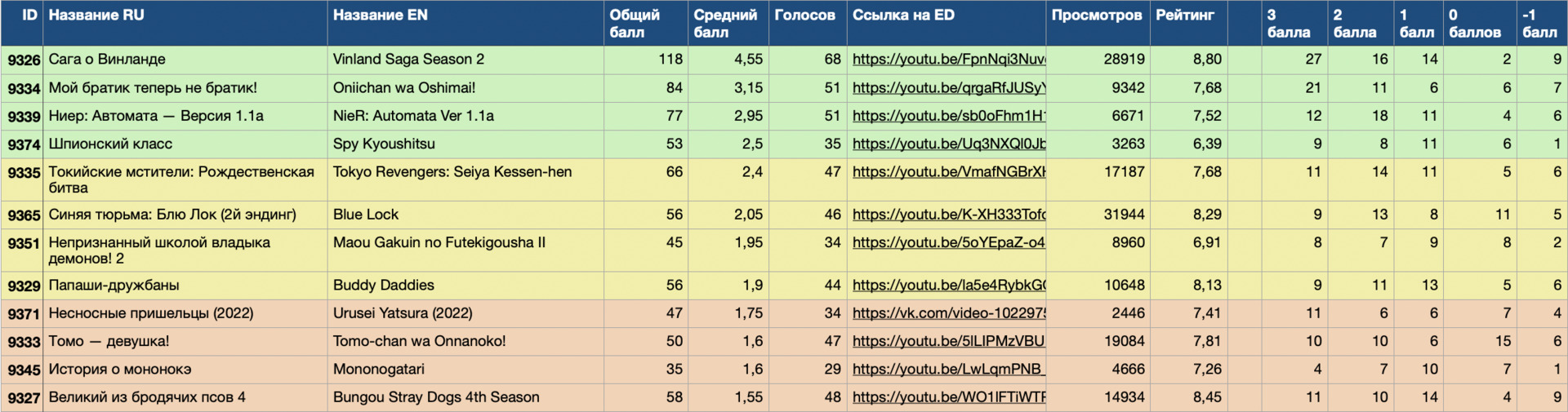Screen dimensions: 1568x412
Task: Open the Oniichan wa Oshimai! ED link
Action: [x=948, y=88]
